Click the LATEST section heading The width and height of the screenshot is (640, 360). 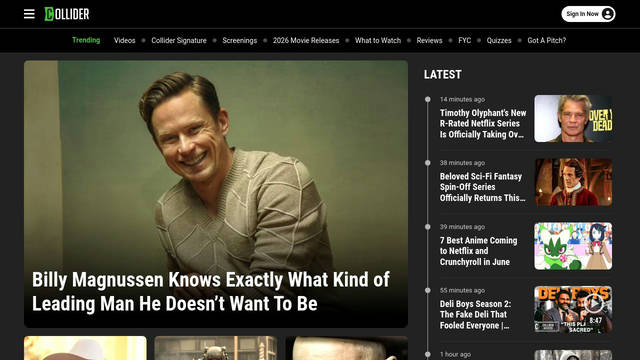[442, 75]
